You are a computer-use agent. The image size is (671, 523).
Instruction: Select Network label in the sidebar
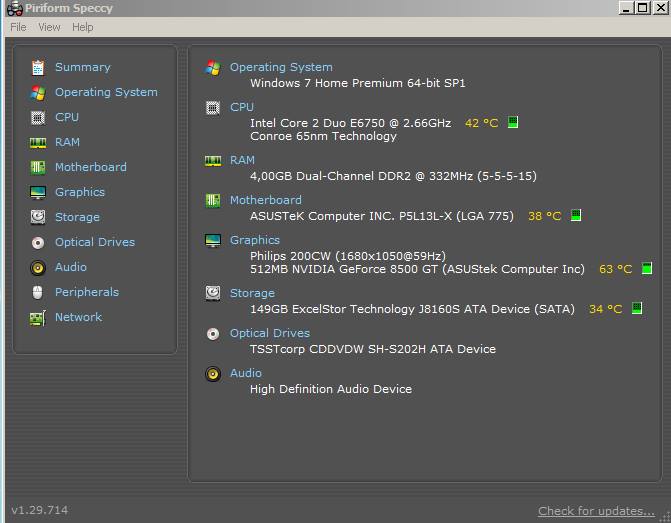point(78,318)
